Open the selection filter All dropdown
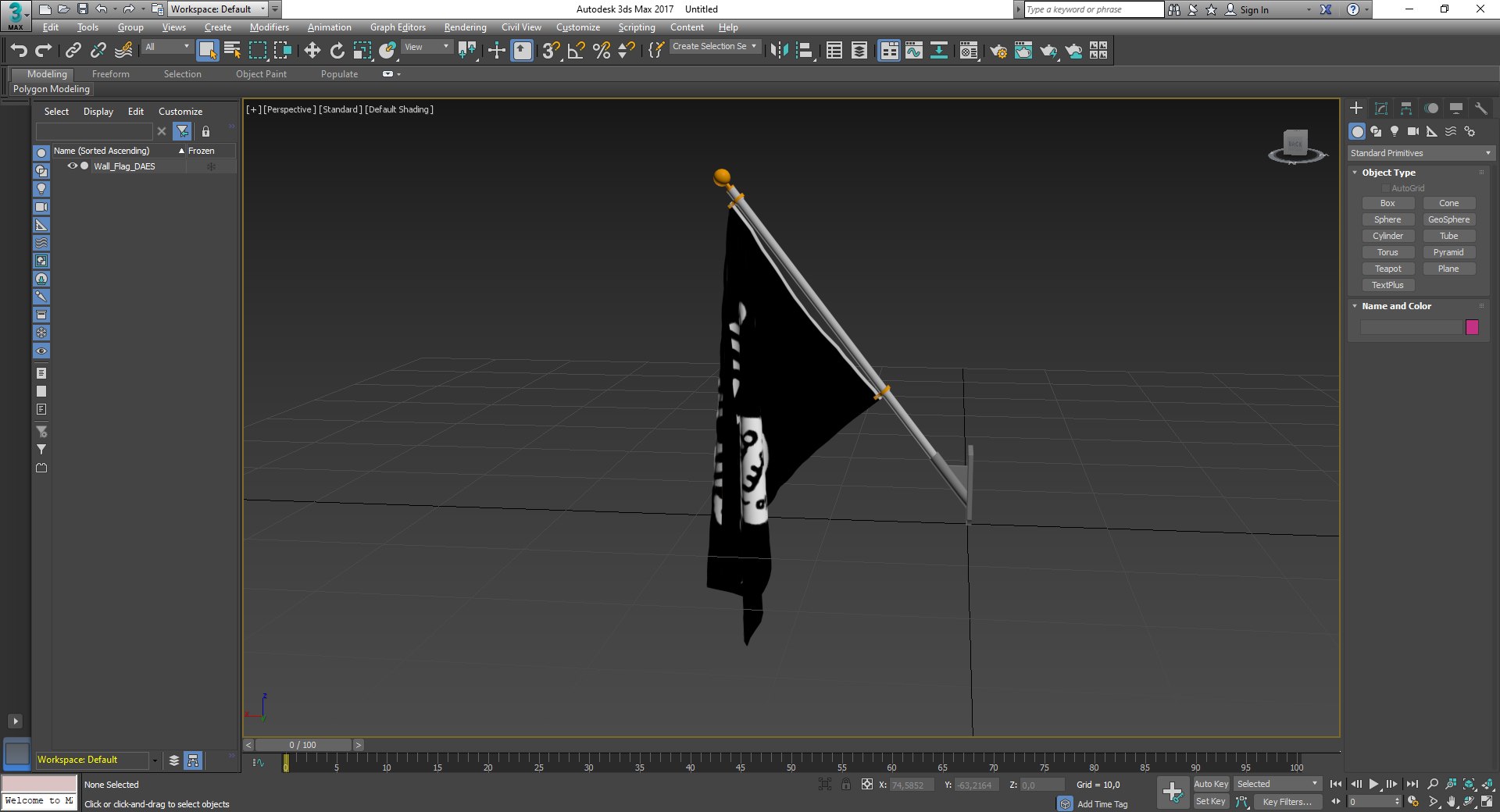The image size is (1500, 812). point(167,47)
